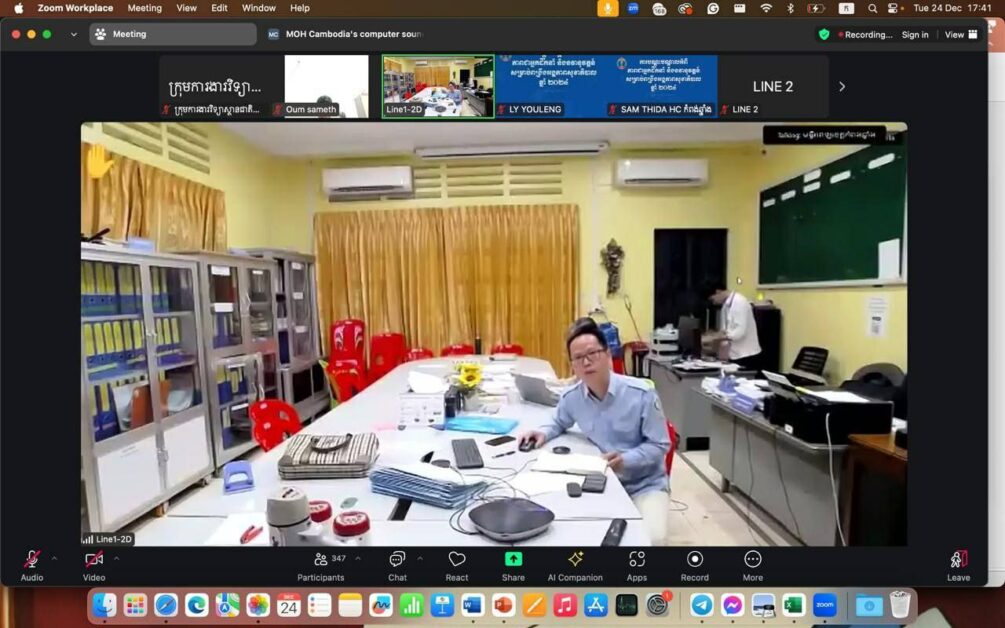
Task: Click the green Share screen icon
Action: pos(513,559)
